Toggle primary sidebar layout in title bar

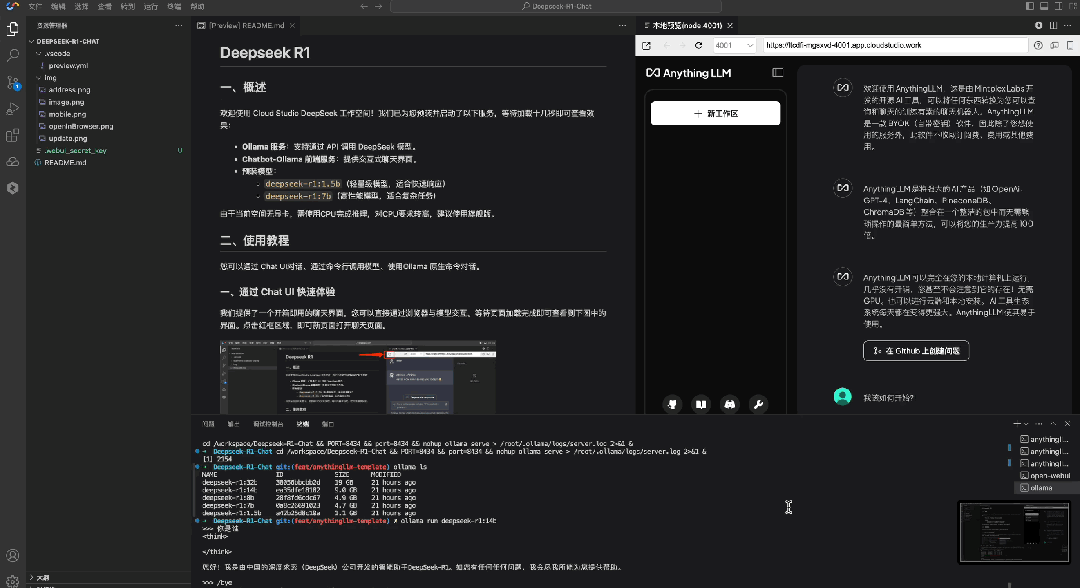coord(1030,6)
